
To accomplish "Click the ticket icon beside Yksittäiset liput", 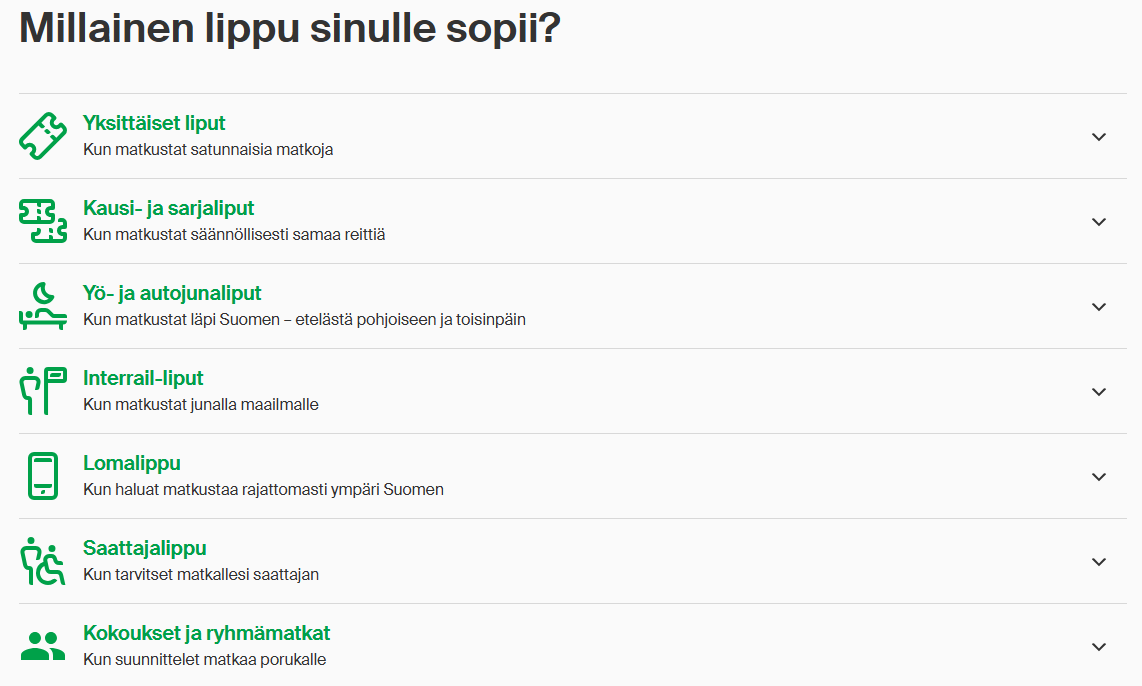I will pyautogui.click(x=43, y=136).
